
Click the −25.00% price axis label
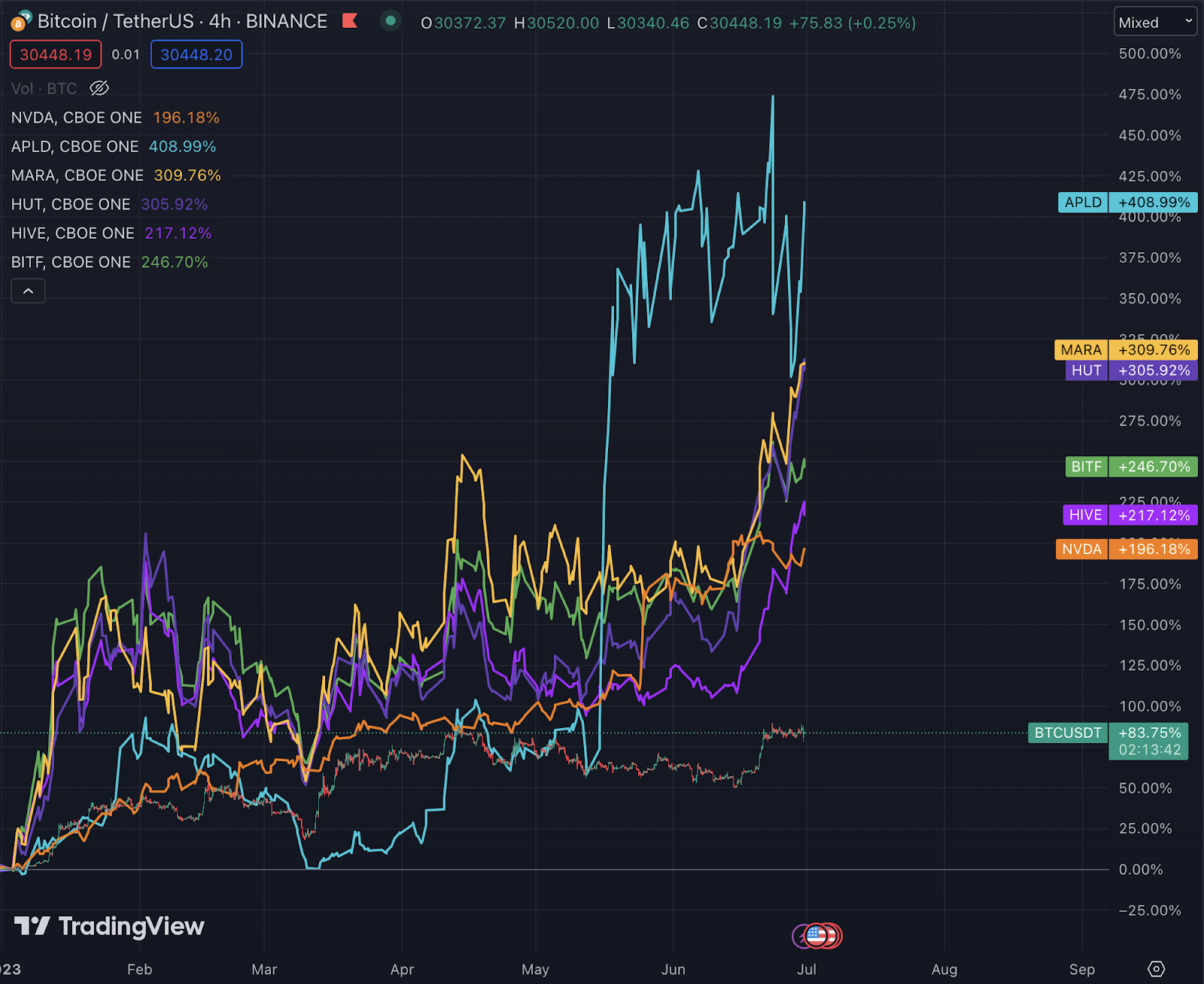1150,910
